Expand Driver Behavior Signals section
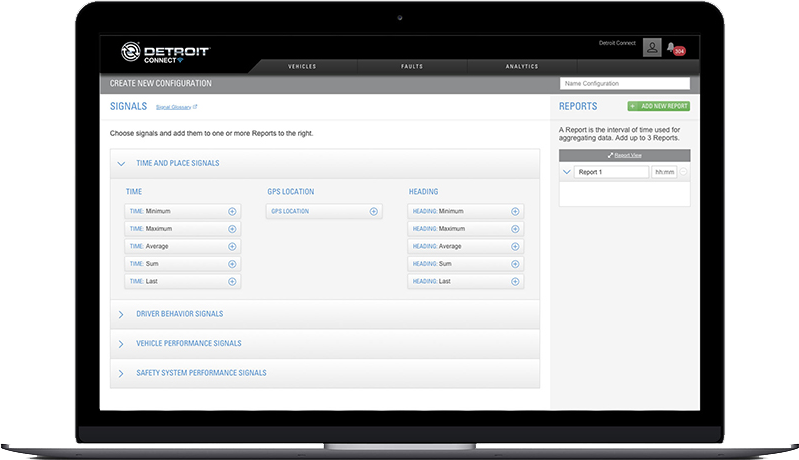 point(122,314)
